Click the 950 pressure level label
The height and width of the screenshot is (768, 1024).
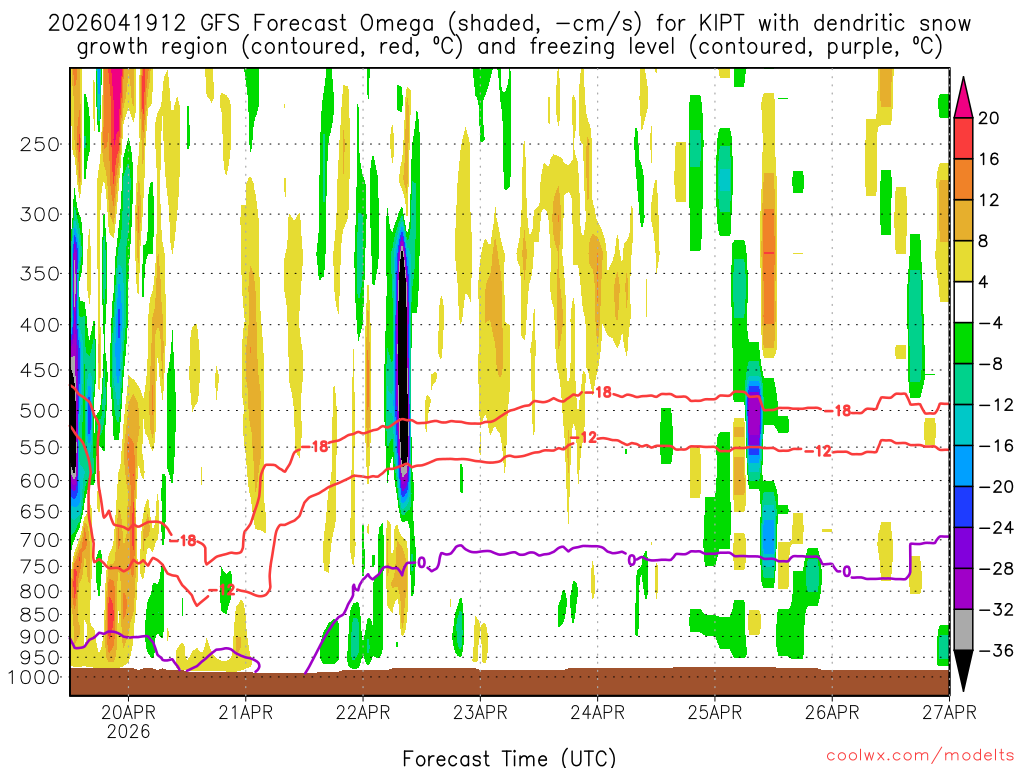[40, 658]
